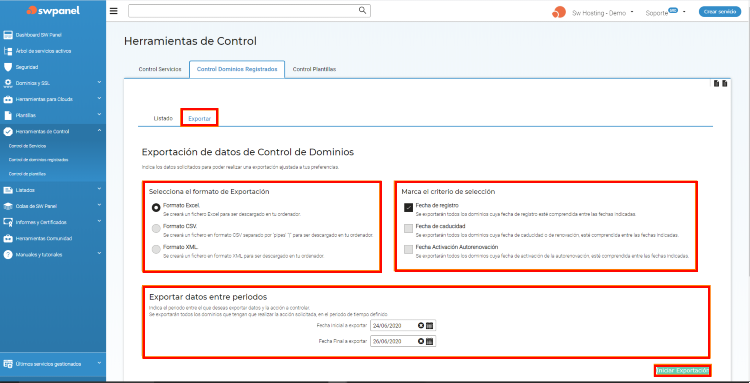Select the Formato CSV radio button
The image size is (750, 383).
[x=156, y=229]
